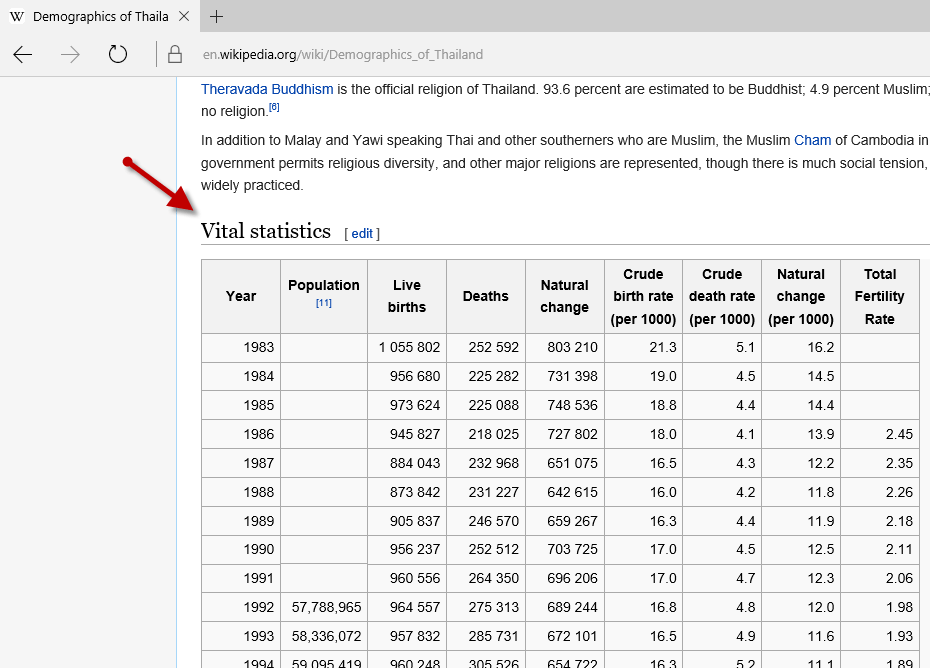The image size is (930, 668).
Task: Click population value 58,336,072
Action: tap(326, 637)
